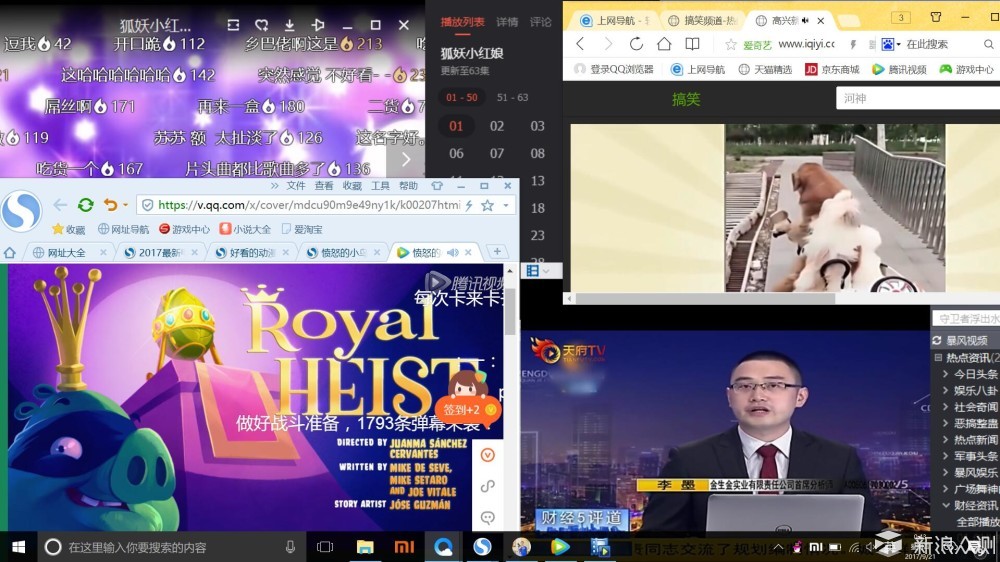Expand the hidden menu chevrons in Sogou
The width and height of the screenshot is (1000, 562).
[274, 186]
